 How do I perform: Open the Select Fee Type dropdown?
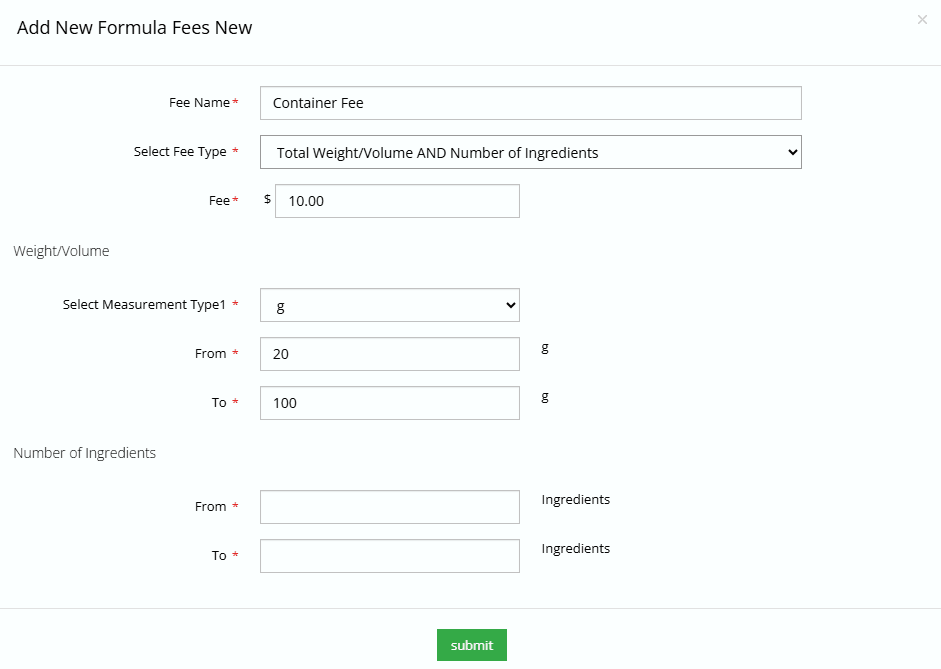pos(531,152)
